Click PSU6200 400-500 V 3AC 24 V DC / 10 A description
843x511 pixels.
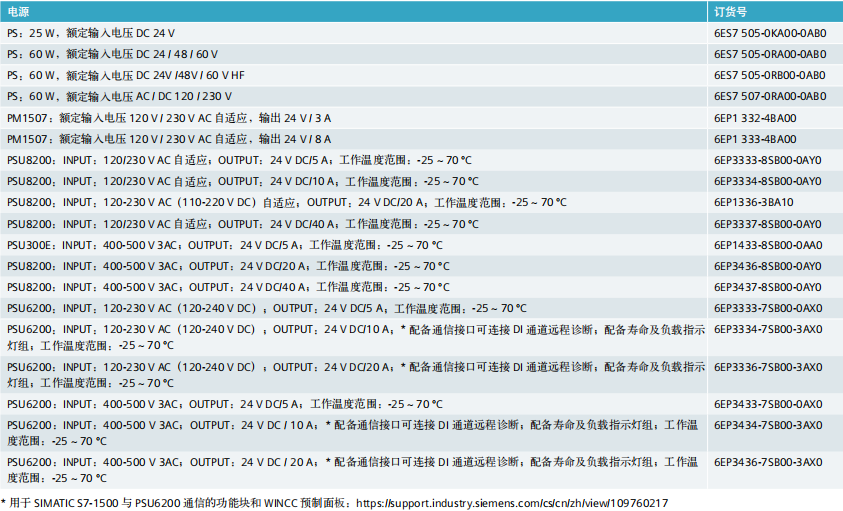[x=352, y=433]
